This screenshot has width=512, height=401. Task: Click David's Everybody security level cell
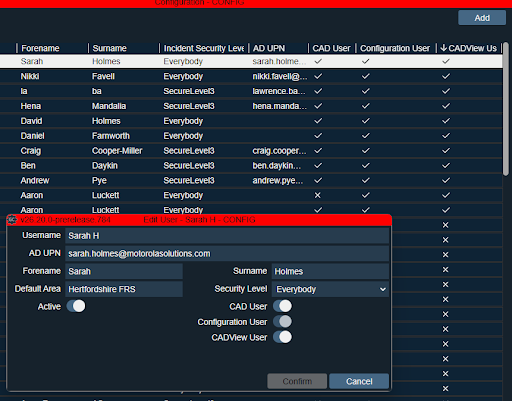183,121
